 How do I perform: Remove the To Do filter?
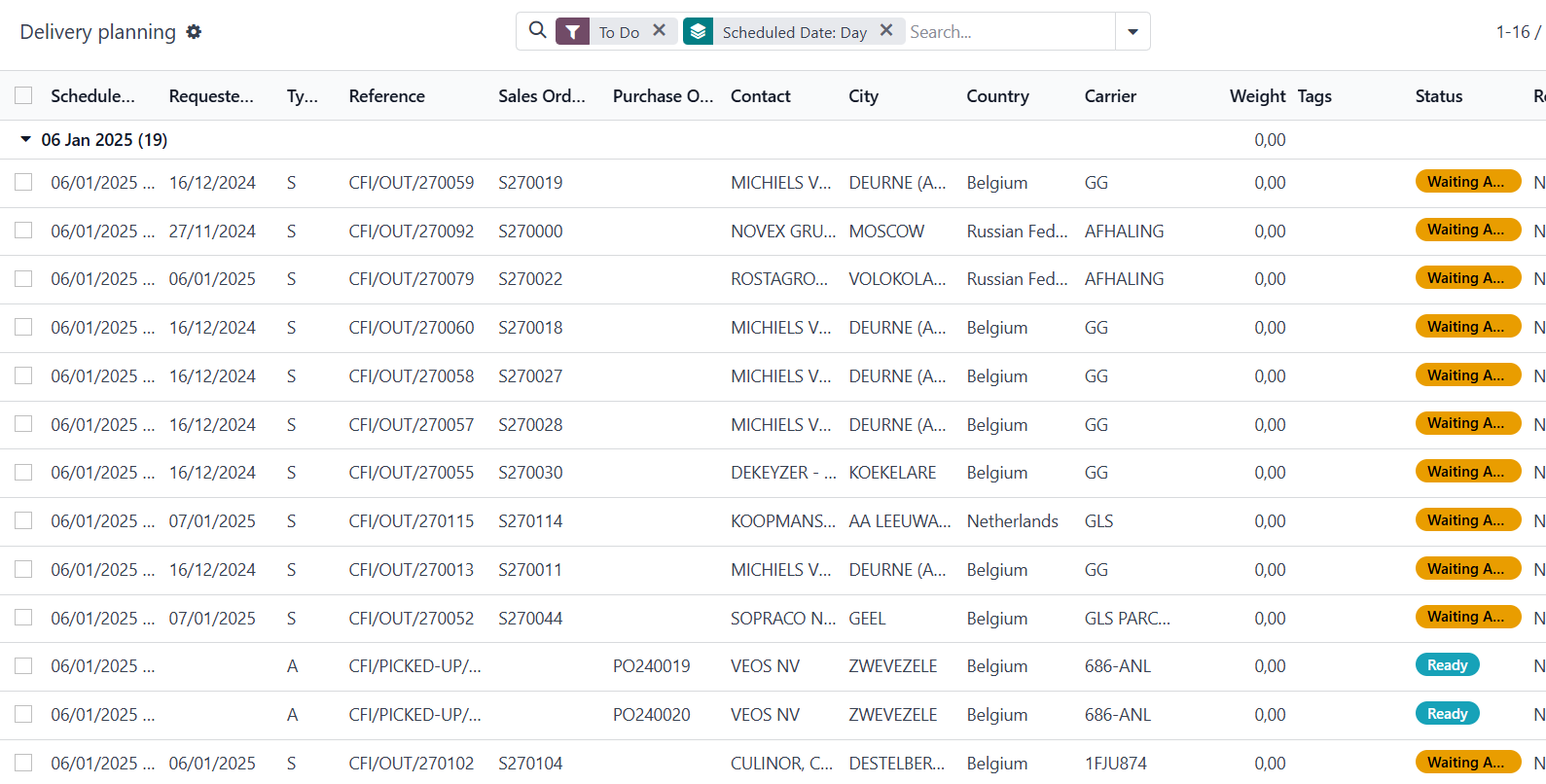click(659, 31)
